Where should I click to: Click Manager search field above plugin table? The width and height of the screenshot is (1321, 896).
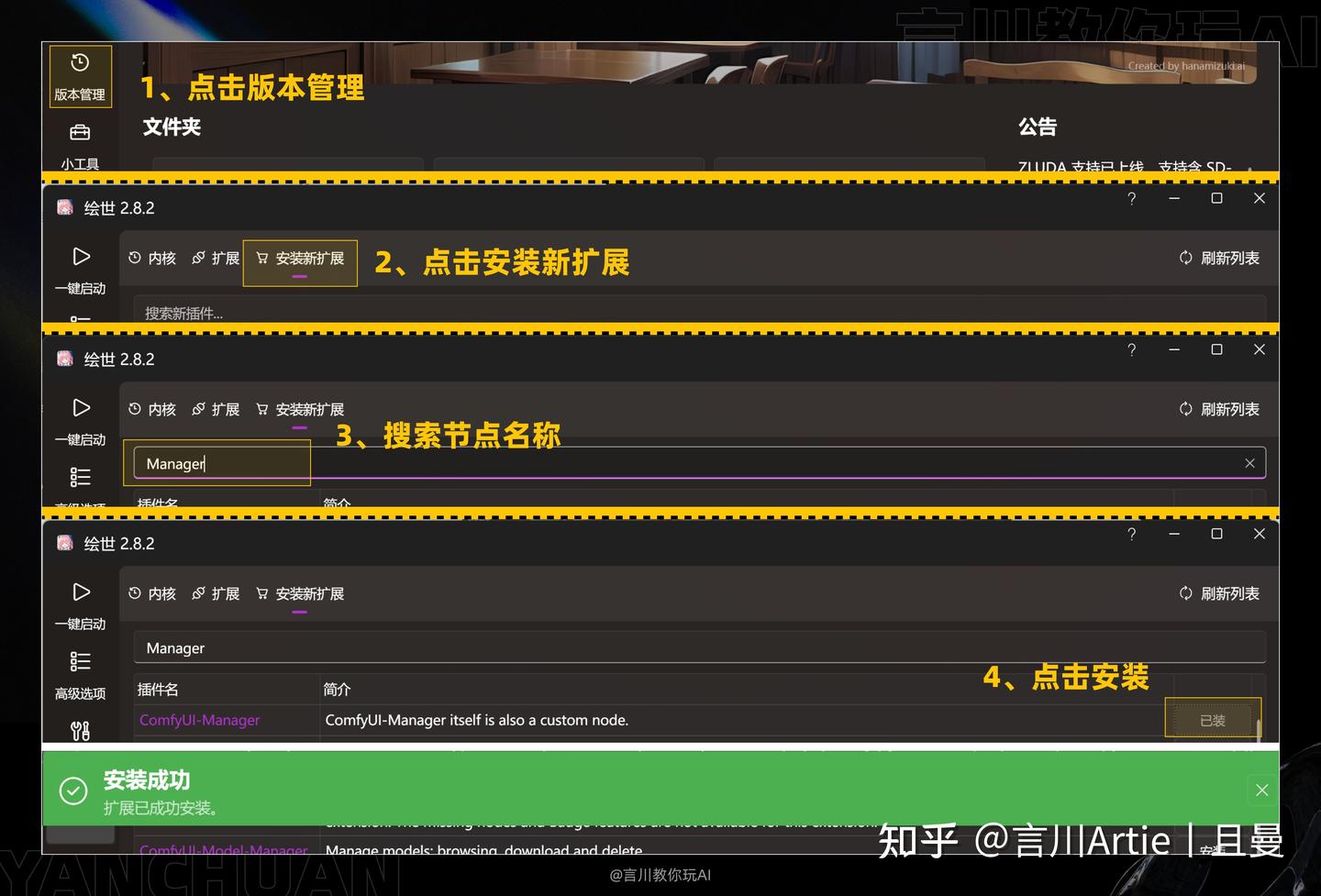(699, 647)
